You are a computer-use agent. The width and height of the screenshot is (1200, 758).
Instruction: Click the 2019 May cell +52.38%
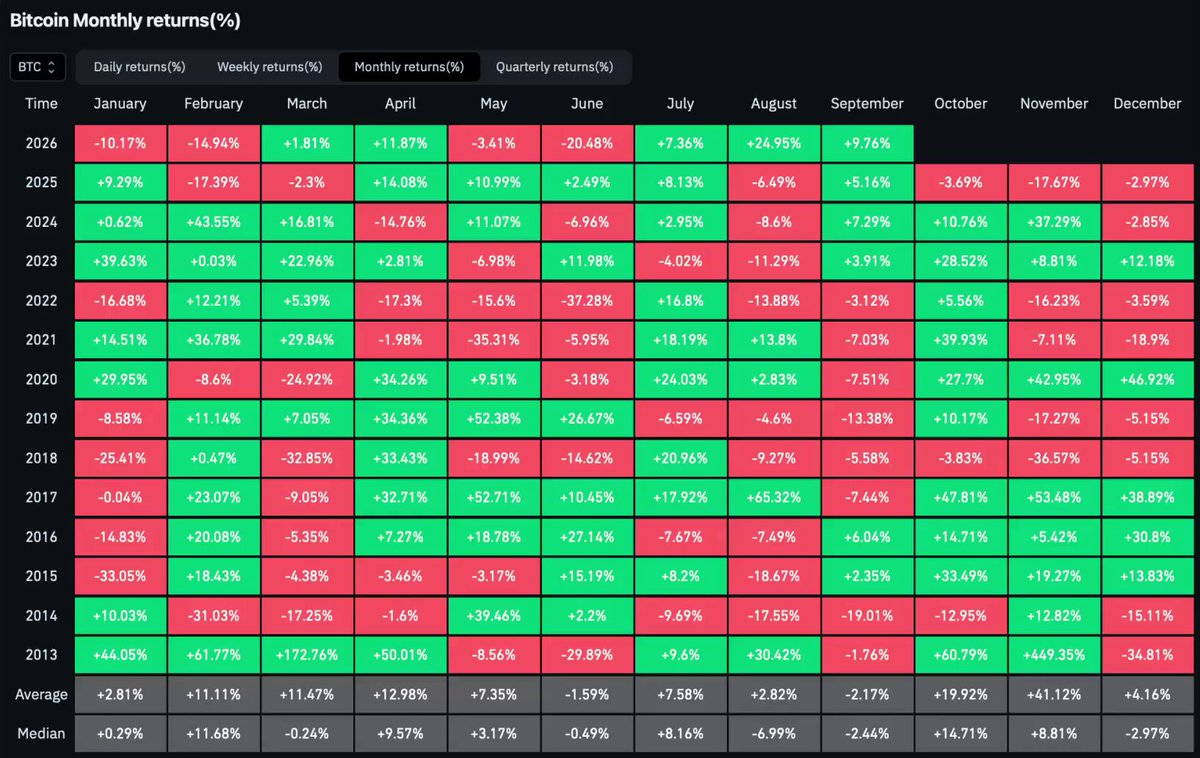point(493,419)
